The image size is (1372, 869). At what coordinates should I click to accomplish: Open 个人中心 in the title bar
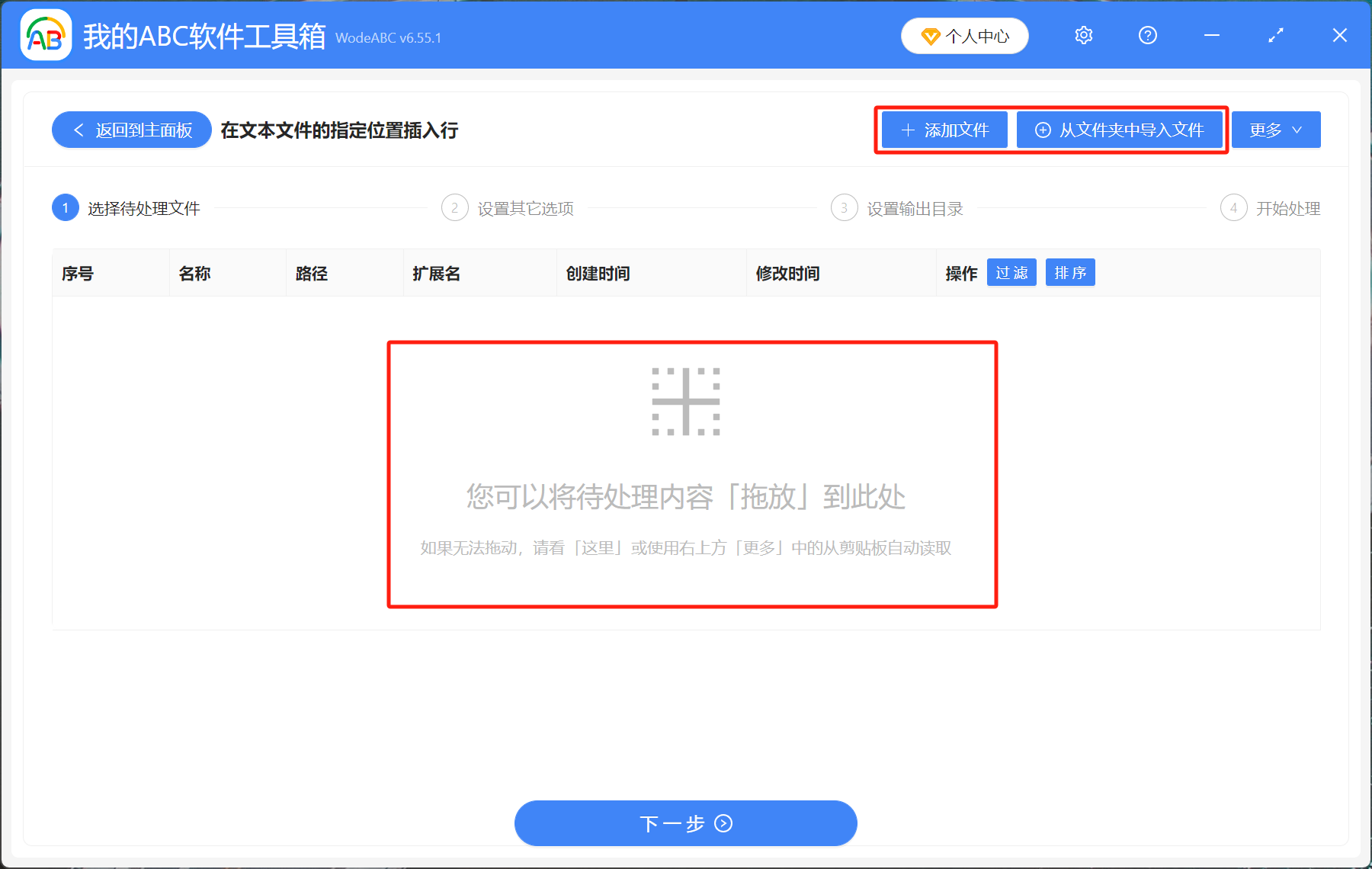pos(964,36)
